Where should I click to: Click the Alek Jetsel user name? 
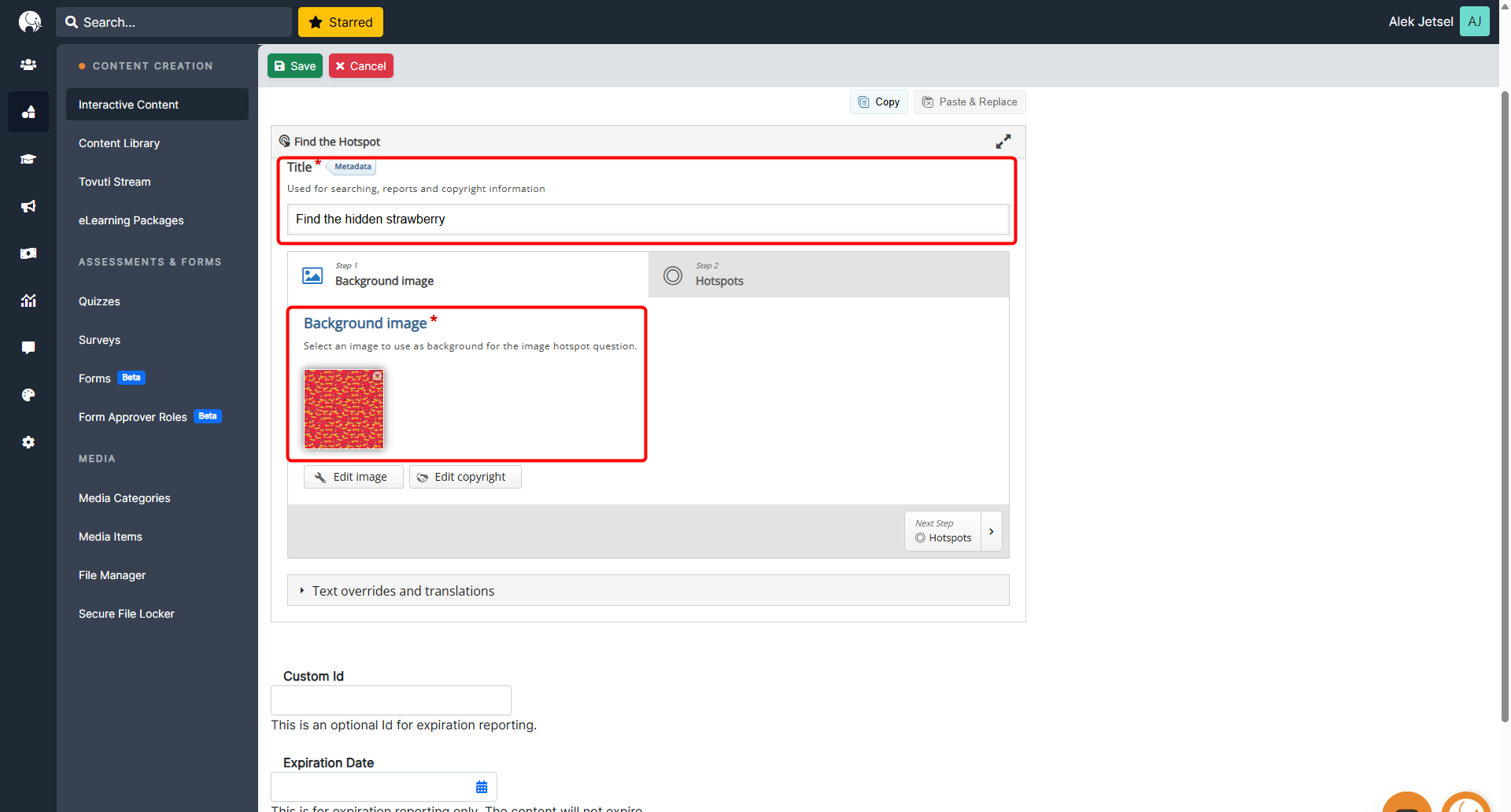(1420, 22)
